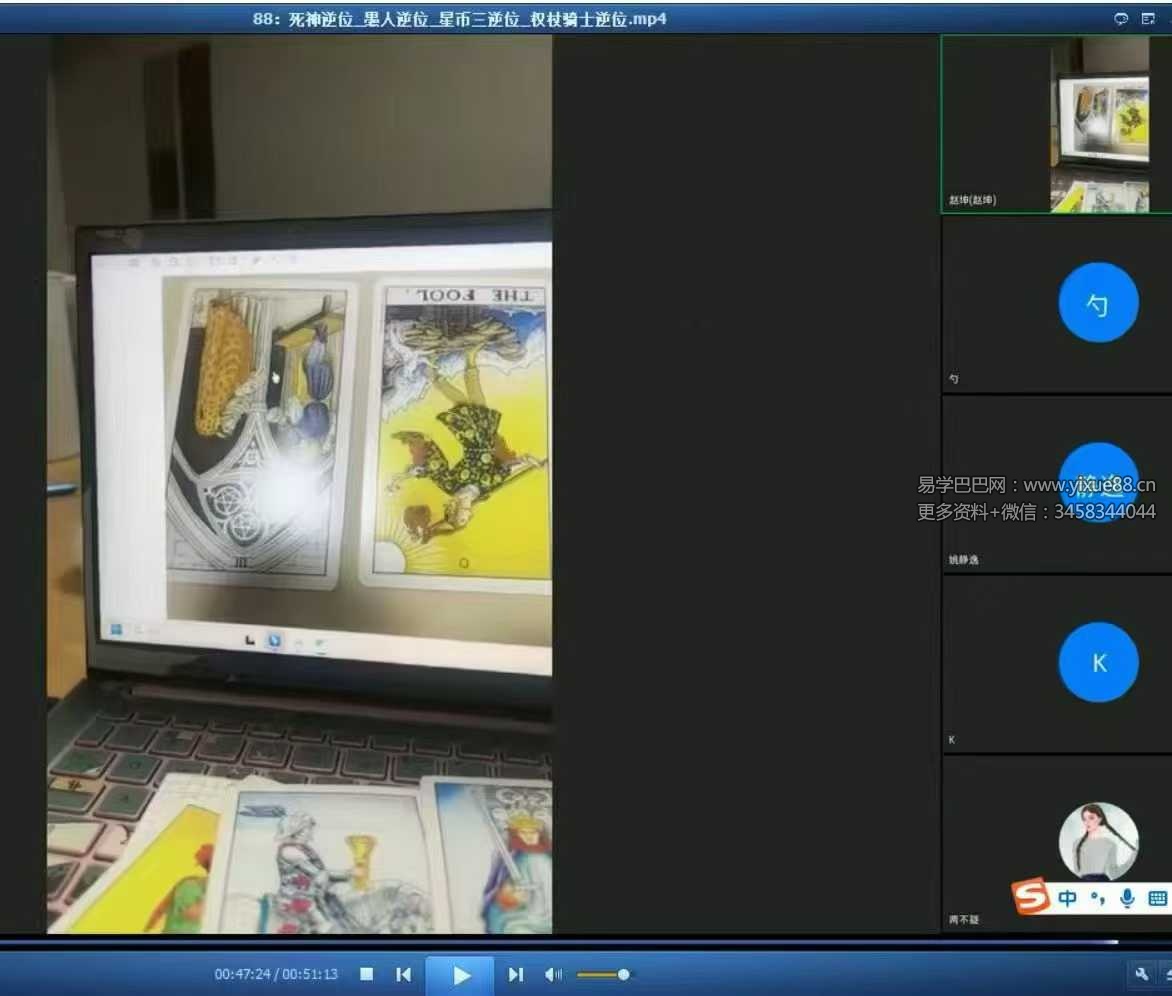This screenshot has width=1172, height=996.
Task: Stop the video playback
Action: pyautogui.click(x=367, y=974)
